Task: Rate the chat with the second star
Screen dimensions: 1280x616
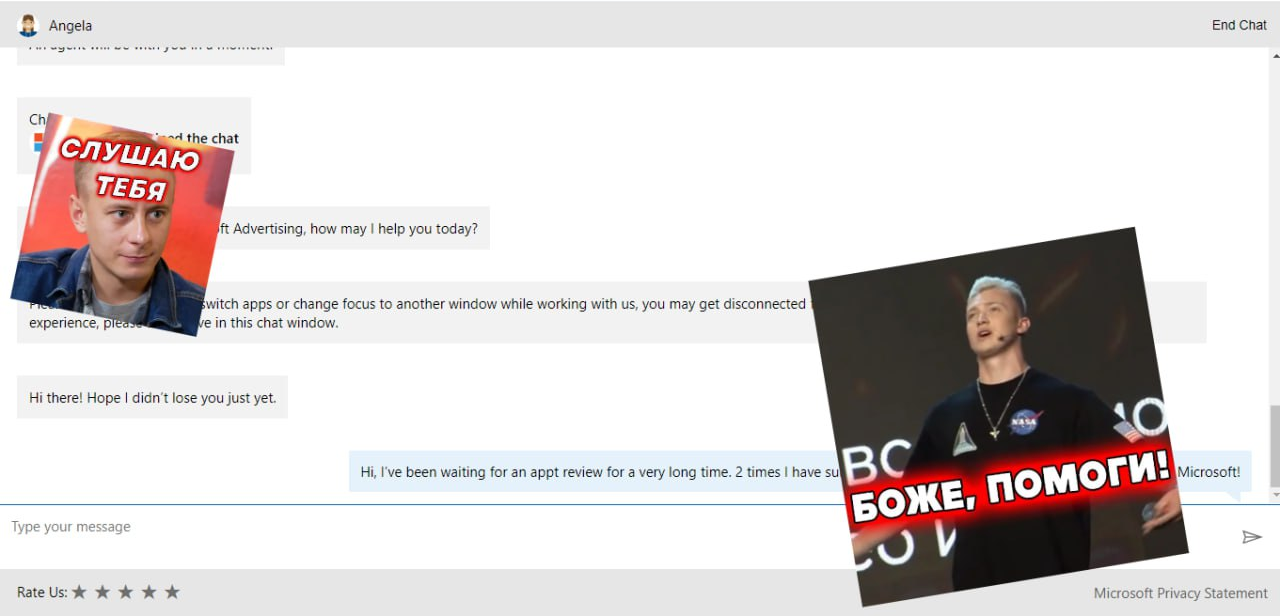Action: [102, 592]
